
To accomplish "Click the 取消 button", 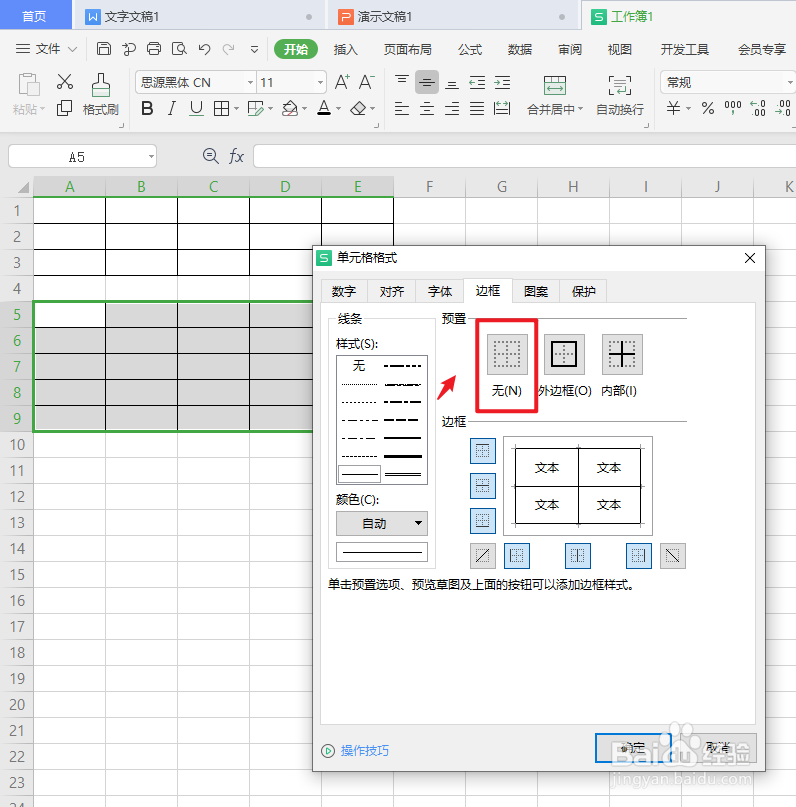I will click(x=718, y=748).
